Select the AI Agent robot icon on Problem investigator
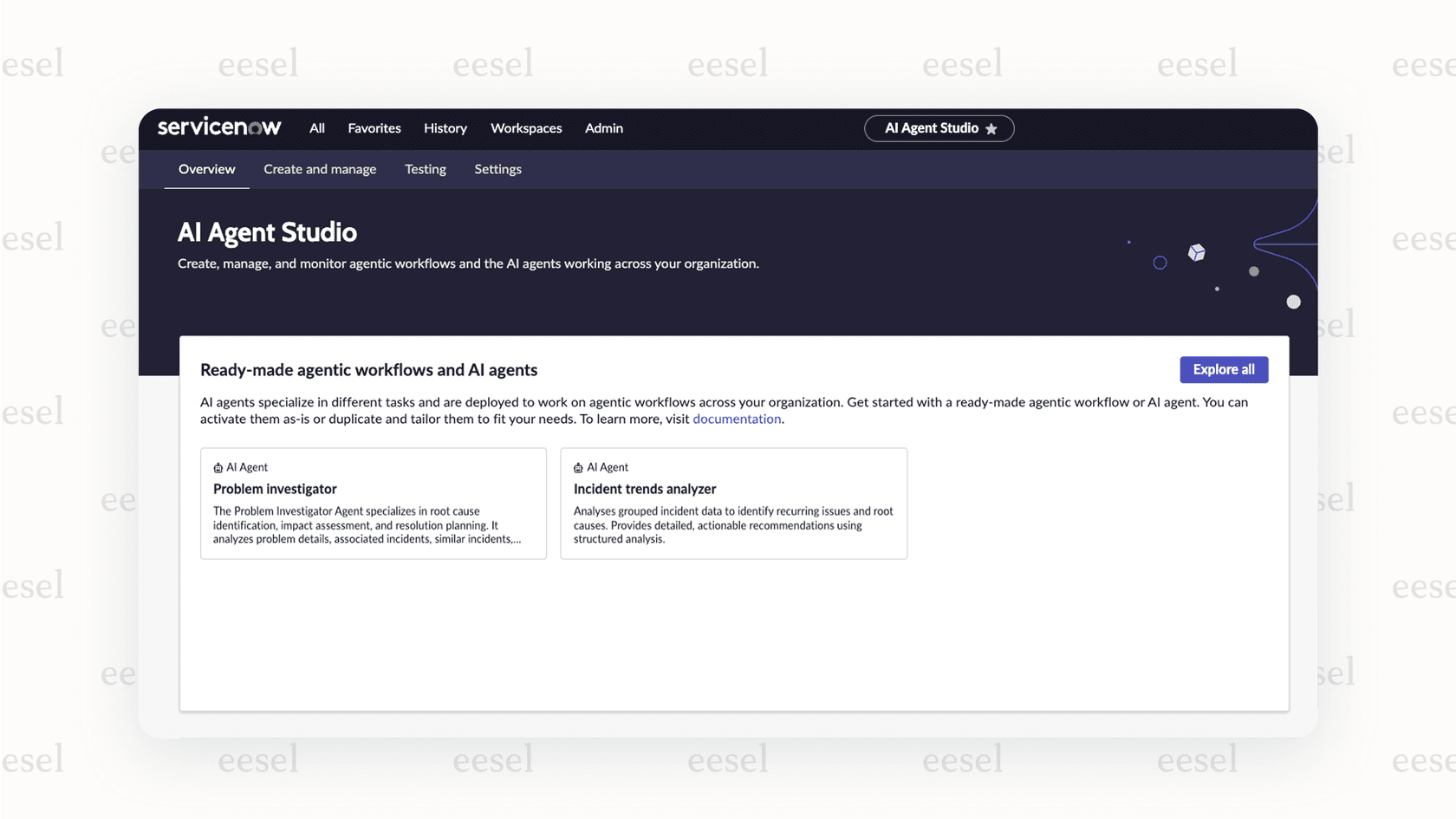Viewport: 1456px width, 819px height. (217, 466)
